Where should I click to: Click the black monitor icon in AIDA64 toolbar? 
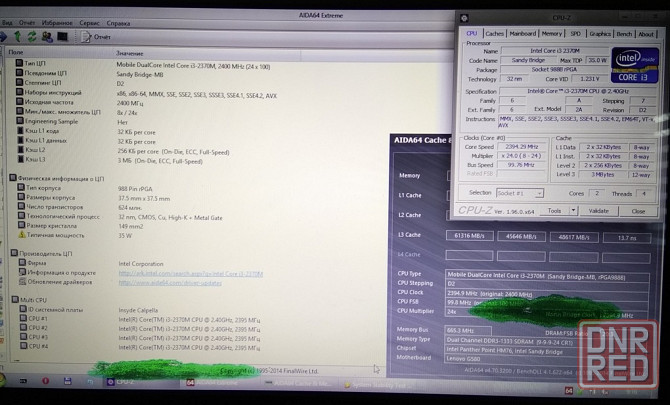pos(62,37)
